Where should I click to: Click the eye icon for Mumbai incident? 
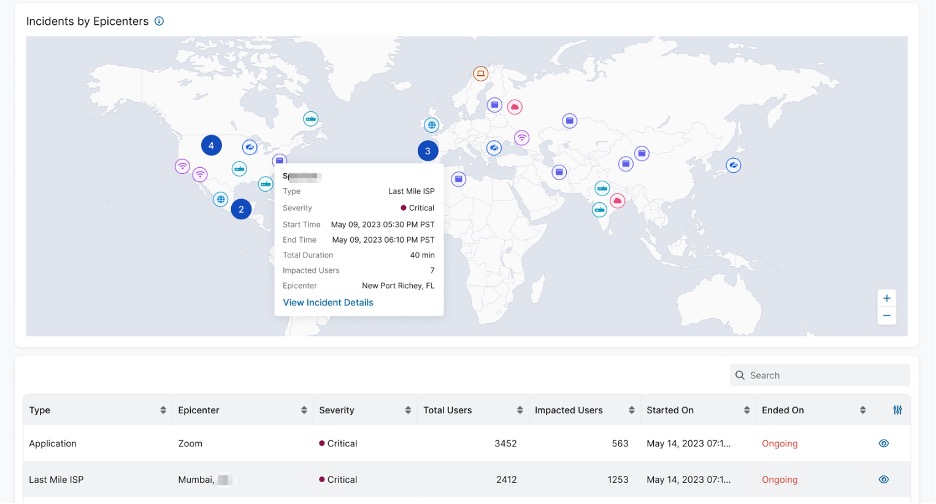[x=883, y=480]
